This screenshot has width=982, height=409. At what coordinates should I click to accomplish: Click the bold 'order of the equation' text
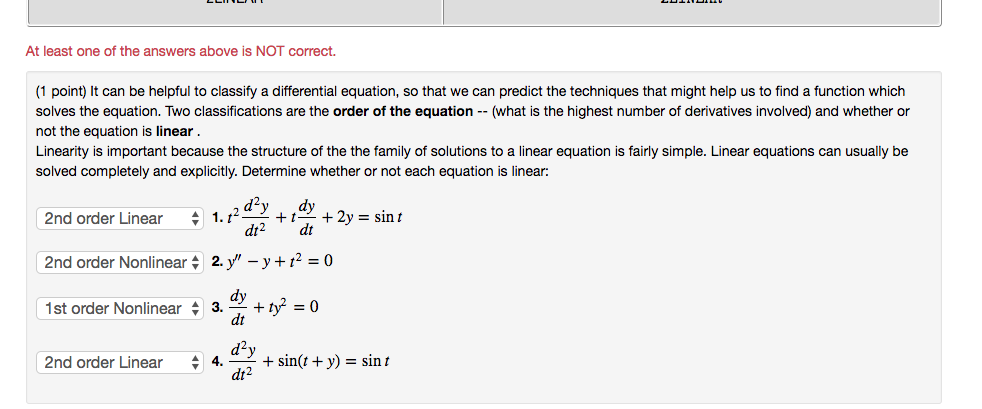[403, 111]
